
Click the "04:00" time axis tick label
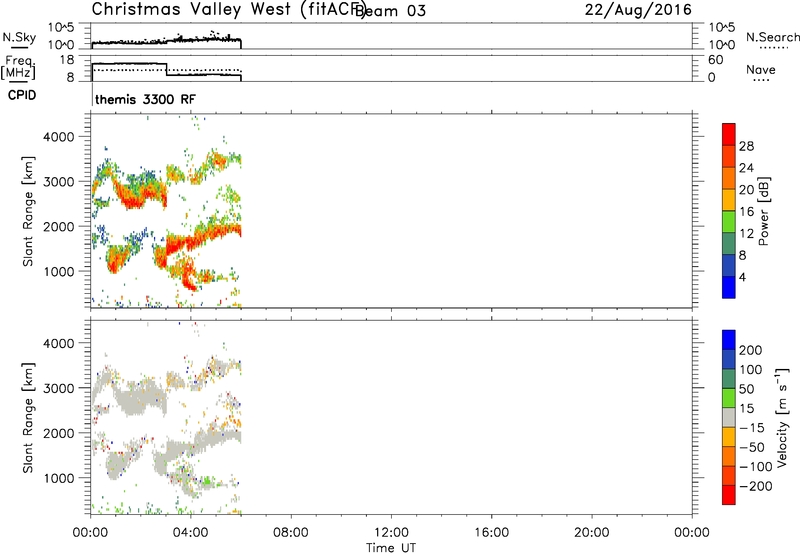[x=191, y=533]
